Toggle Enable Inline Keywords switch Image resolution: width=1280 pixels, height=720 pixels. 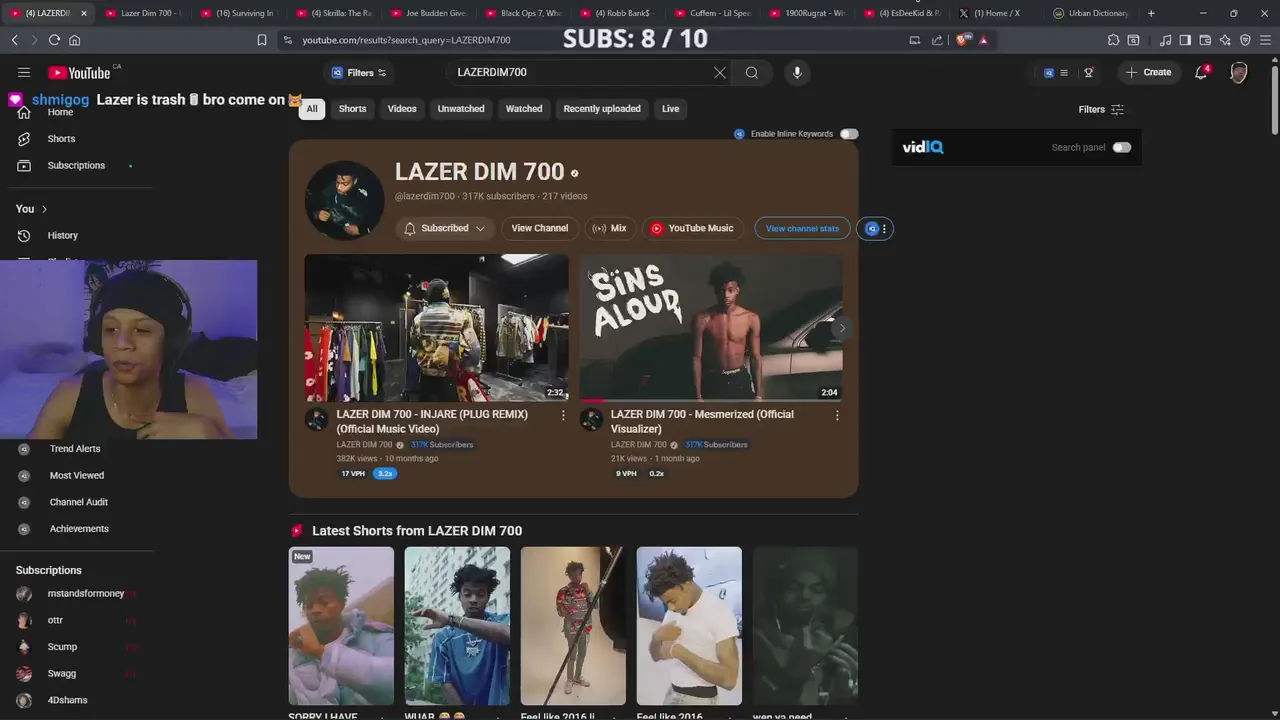tap(849, 134)
